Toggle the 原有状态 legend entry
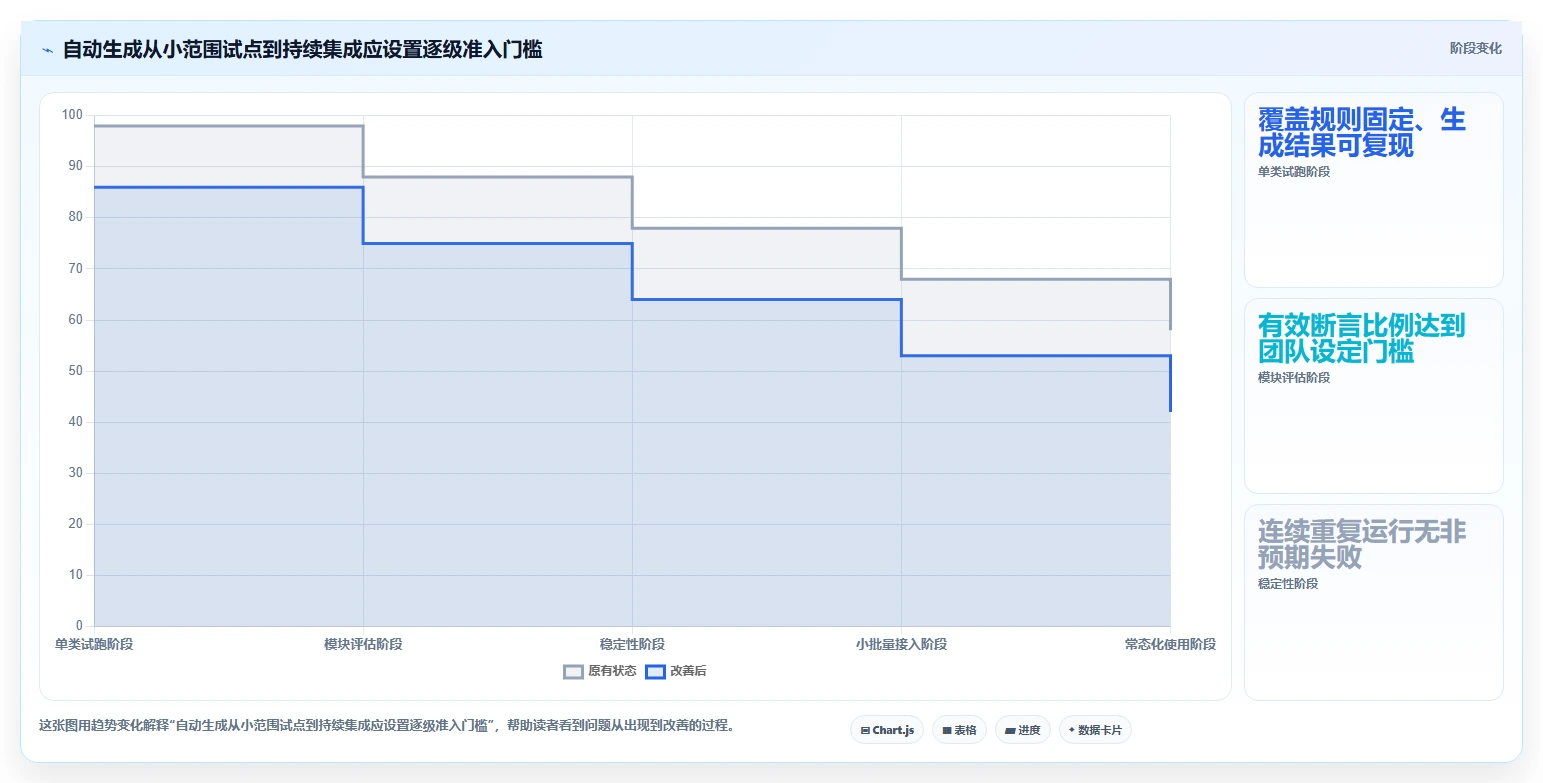Image resolution: width=1543 pixels, height=783 pixels. pos(600,671)
